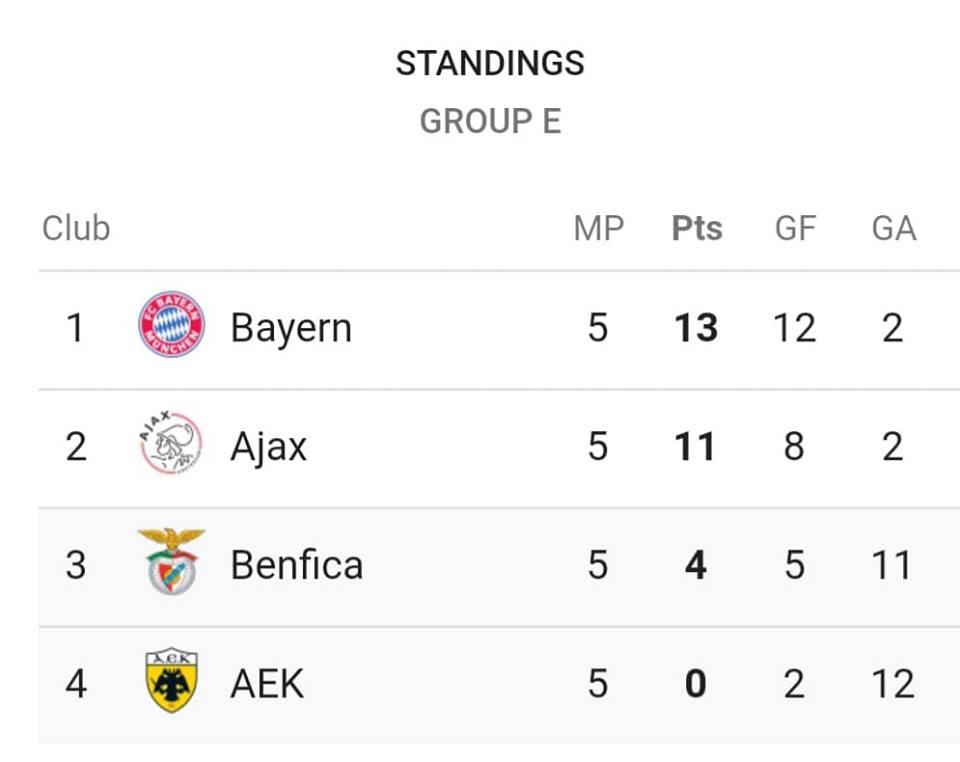Image resolution: width=960 pixels, height=762 pixels.
Task: Open the Bayern team name link
Action: click(x=291, y=329)
